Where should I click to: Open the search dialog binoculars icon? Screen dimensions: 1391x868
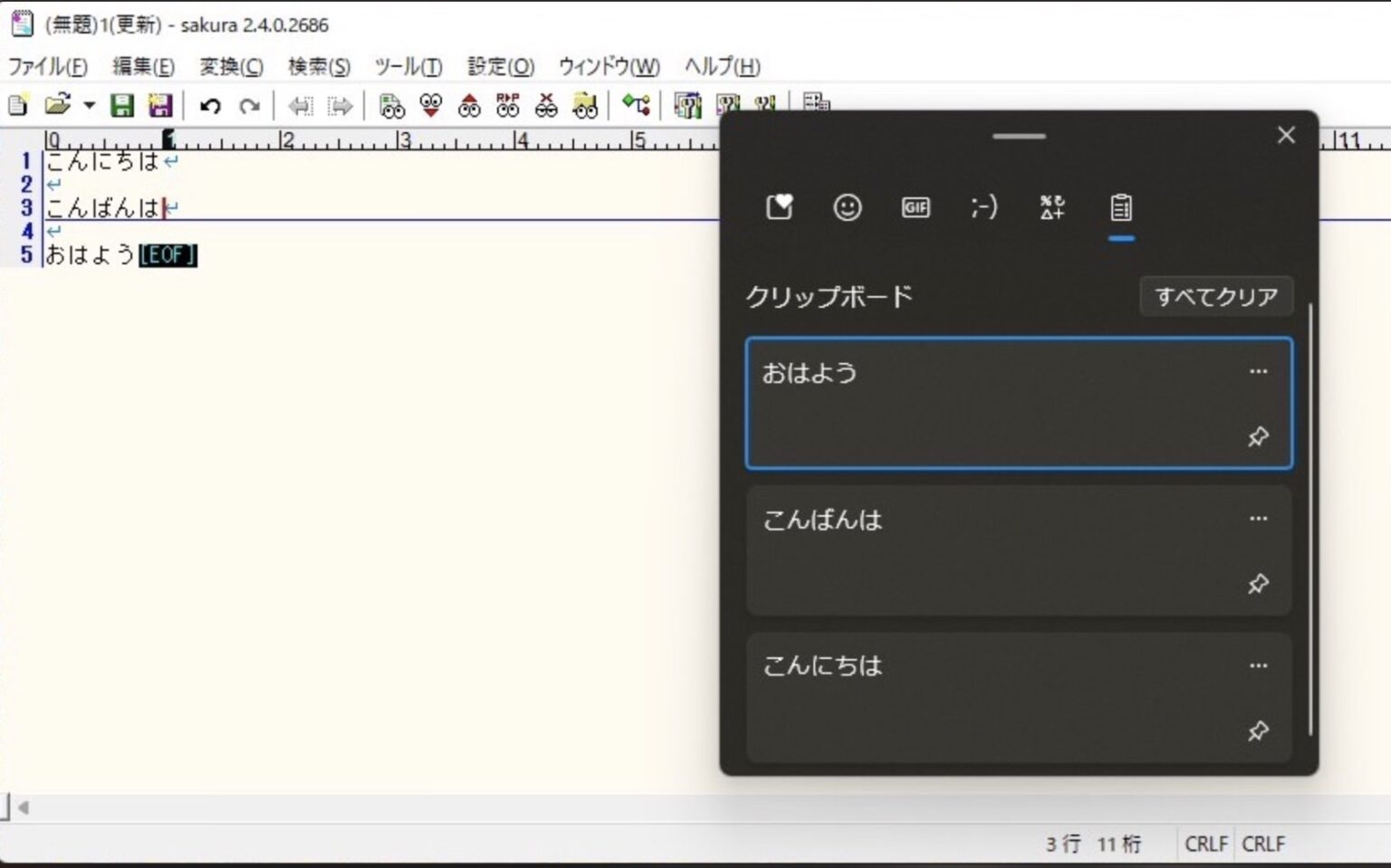[x=391, y=106]
